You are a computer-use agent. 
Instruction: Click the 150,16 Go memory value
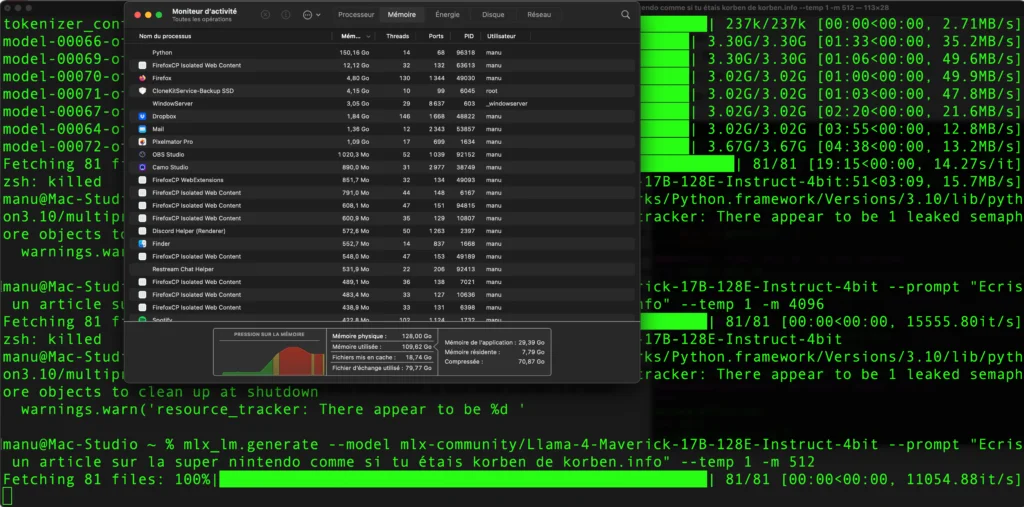(x=355, y=53)
